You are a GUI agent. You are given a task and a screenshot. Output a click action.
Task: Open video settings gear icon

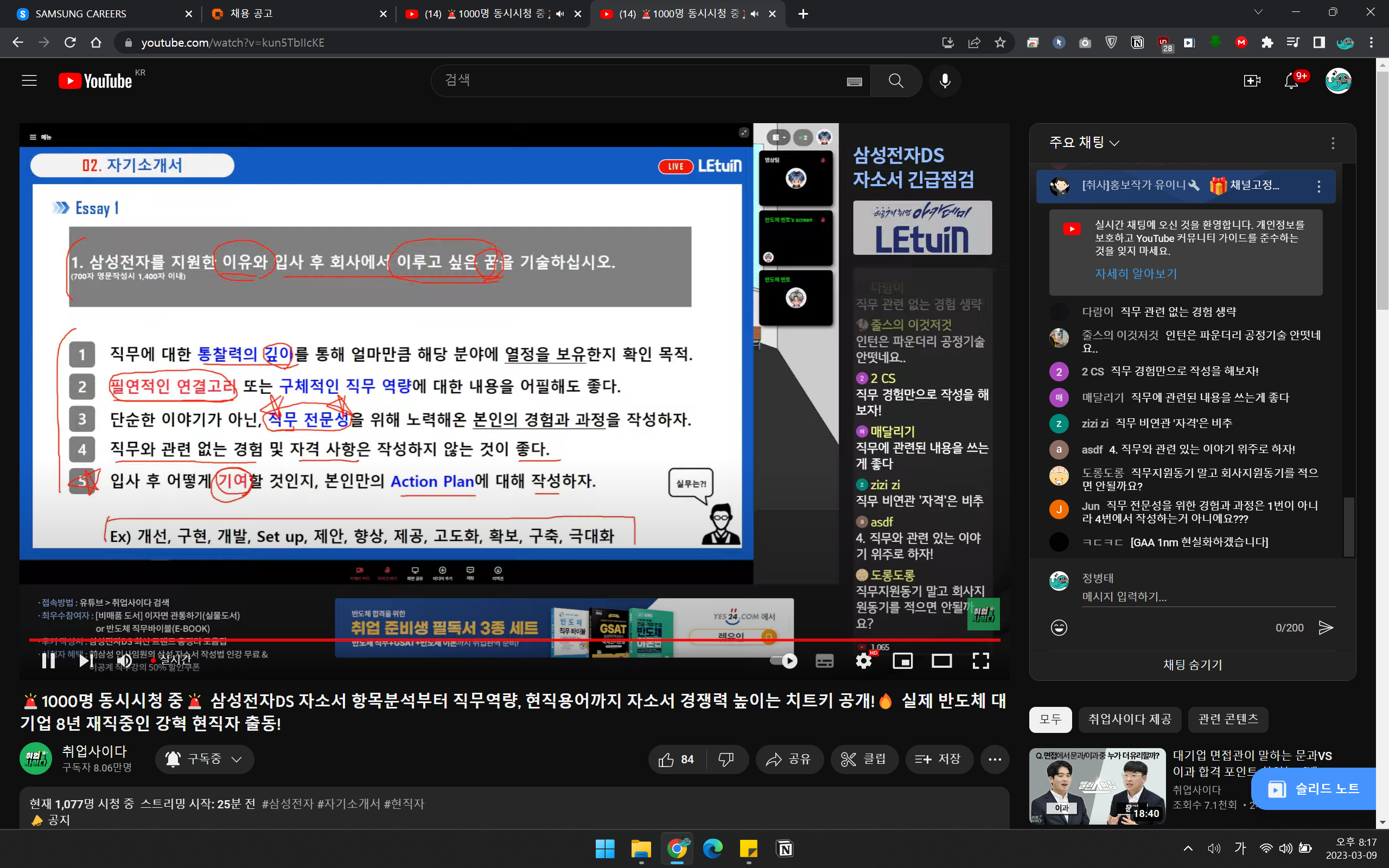pos(863,661)
